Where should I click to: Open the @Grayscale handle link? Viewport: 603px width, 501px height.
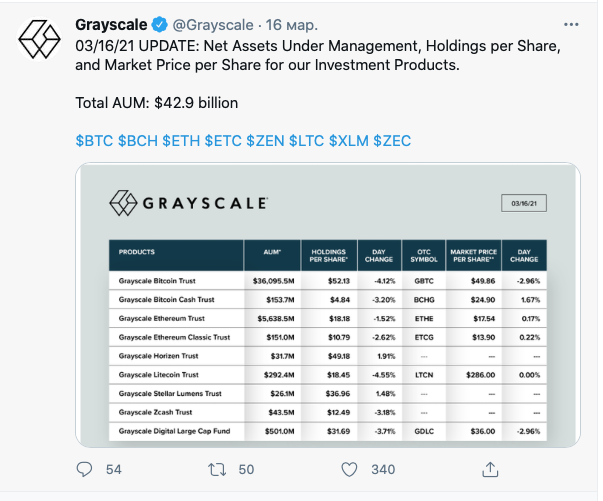[x=212, y=23]
